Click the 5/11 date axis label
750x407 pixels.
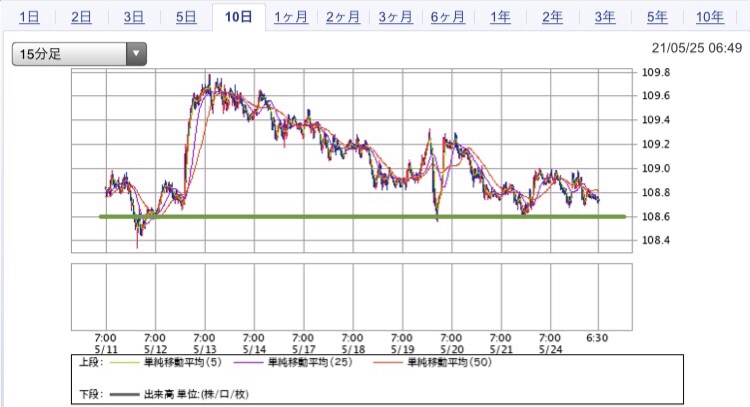tap(106, 350)
